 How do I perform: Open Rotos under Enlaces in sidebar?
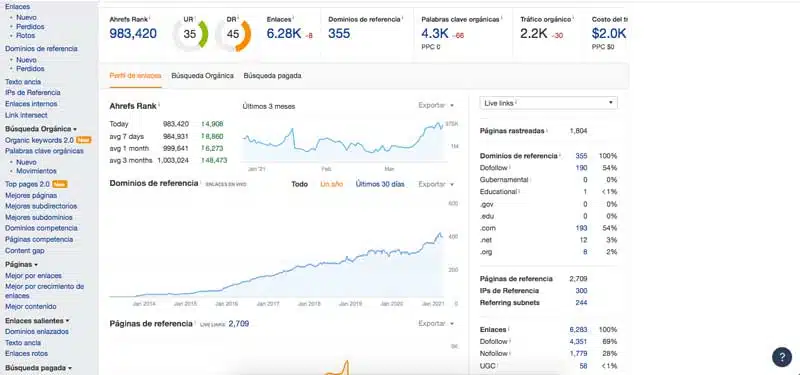(x=26, y=36)
